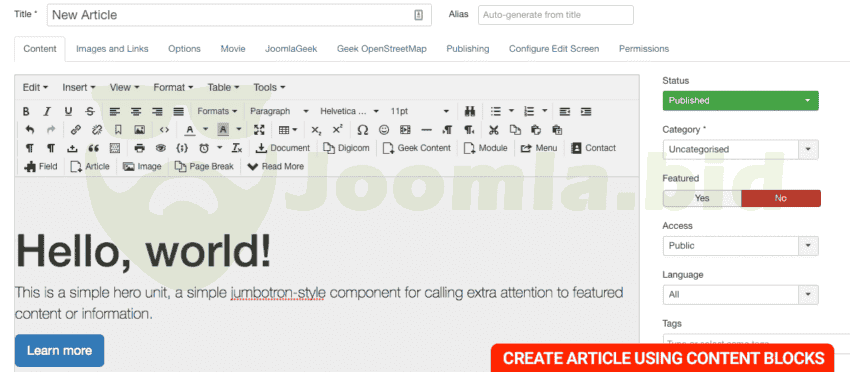Open the font size 11pt dropdown
This screenshot has height=372, width=850.
420,111
